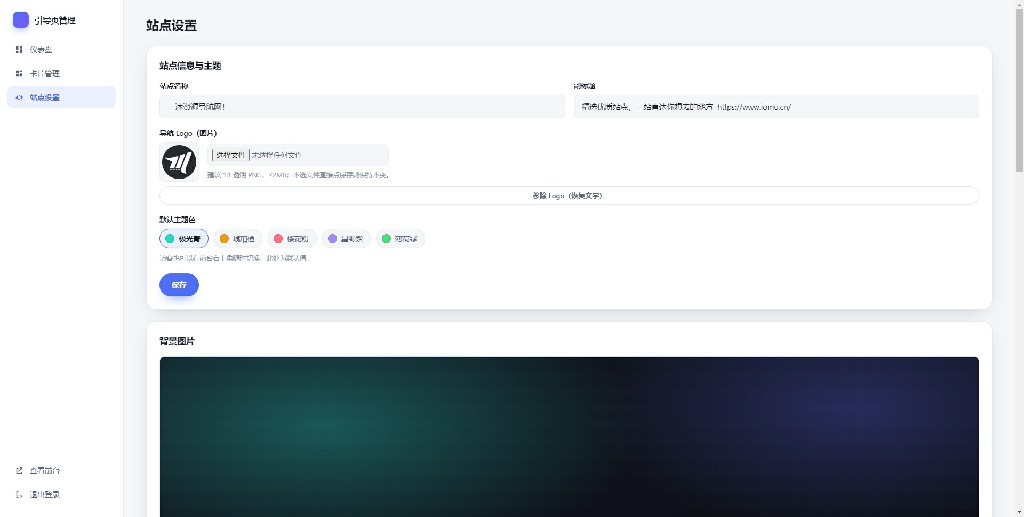Click the purple app logo in the sidebar header

[21, 20]
